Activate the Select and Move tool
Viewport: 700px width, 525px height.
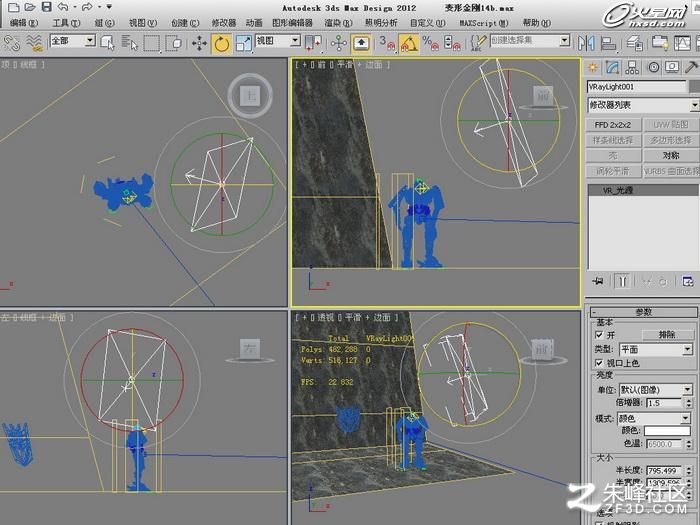199,43
